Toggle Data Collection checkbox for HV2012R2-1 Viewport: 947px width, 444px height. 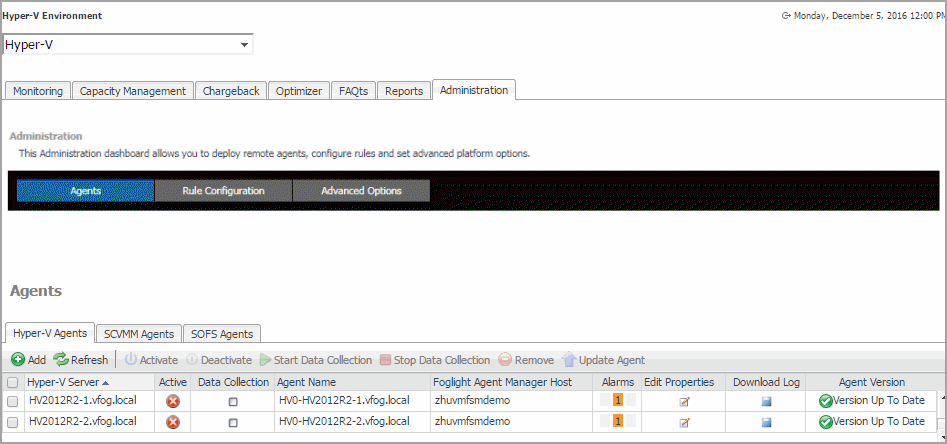point(233,402)
